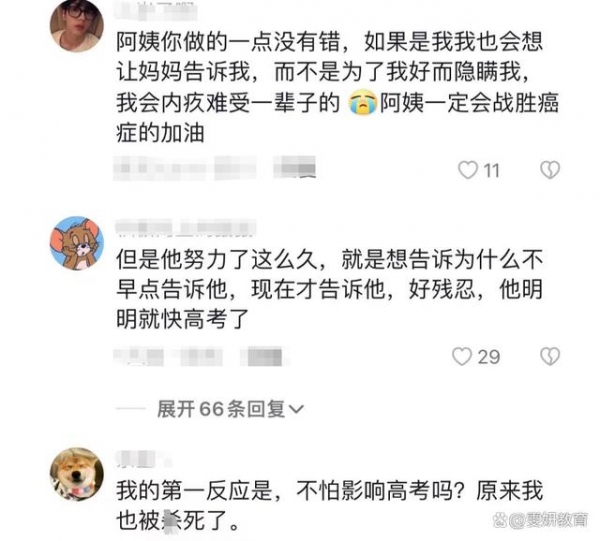
Task: Like the comment with 29 likes
Action: click(x=462, y=357)
